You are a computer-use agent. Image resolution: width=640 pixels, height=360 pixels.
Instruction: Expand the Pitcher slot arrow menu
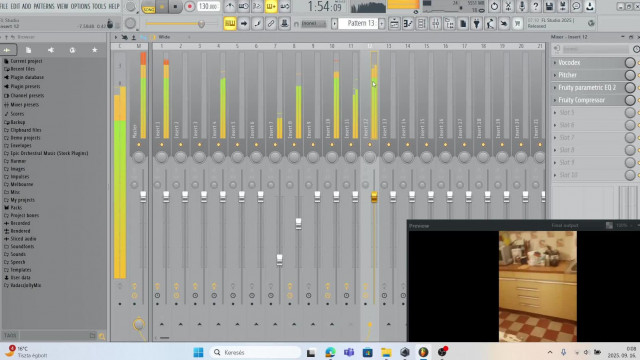click(555, 75)
